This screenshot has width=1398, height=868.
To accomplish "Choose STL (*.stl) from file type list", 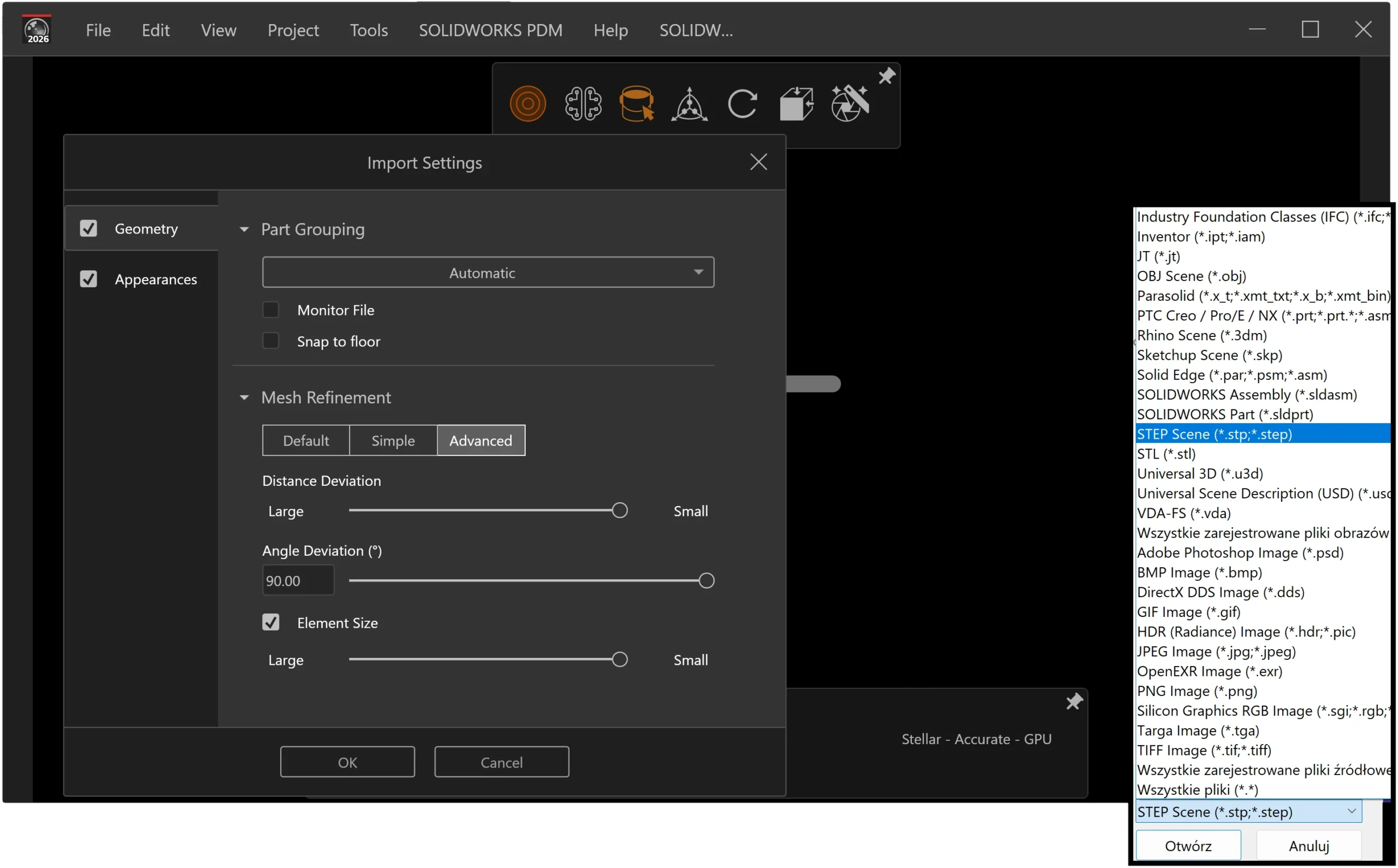I will click(1263, 454).
